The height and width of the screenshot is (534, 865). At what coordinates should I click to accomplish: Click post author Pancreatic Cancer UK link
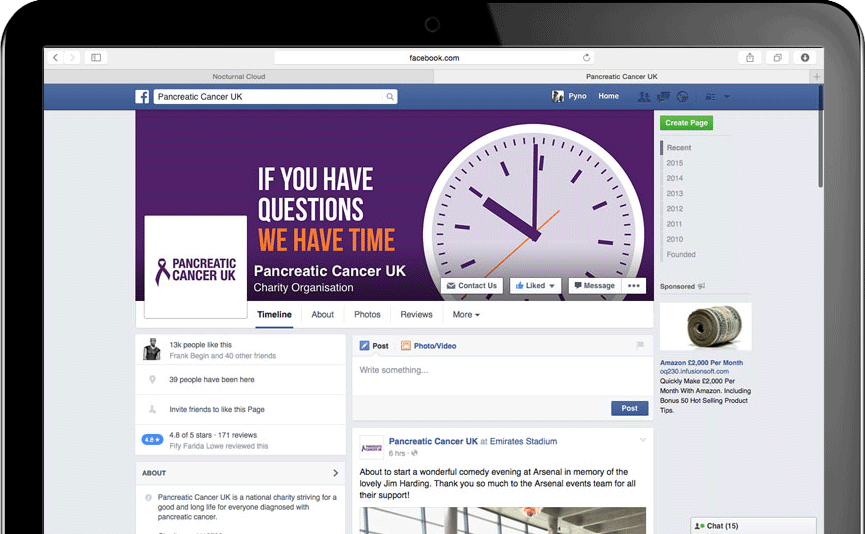coord(433,441)
